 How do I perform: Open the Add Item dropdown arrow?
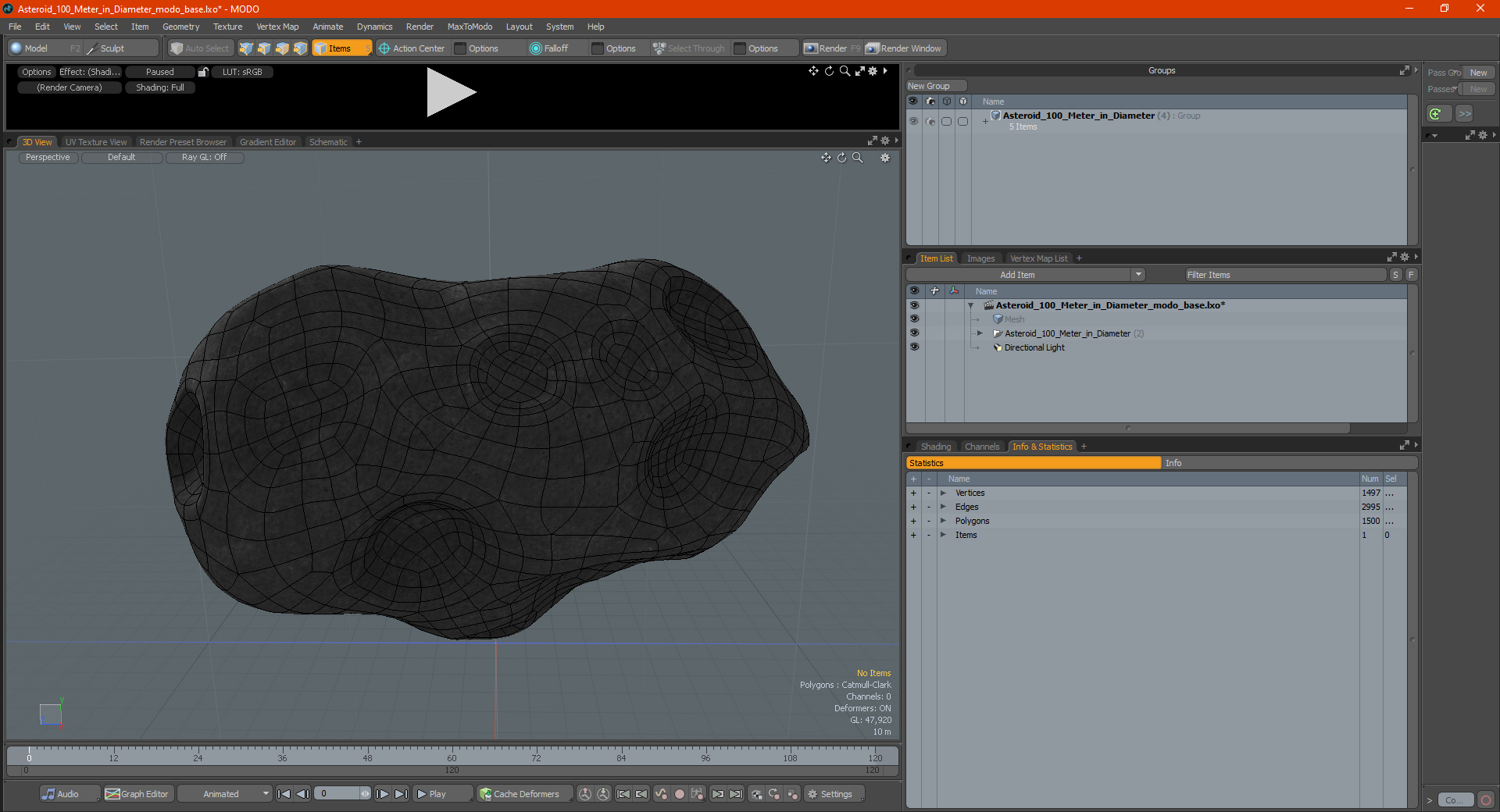[1138, 275]
